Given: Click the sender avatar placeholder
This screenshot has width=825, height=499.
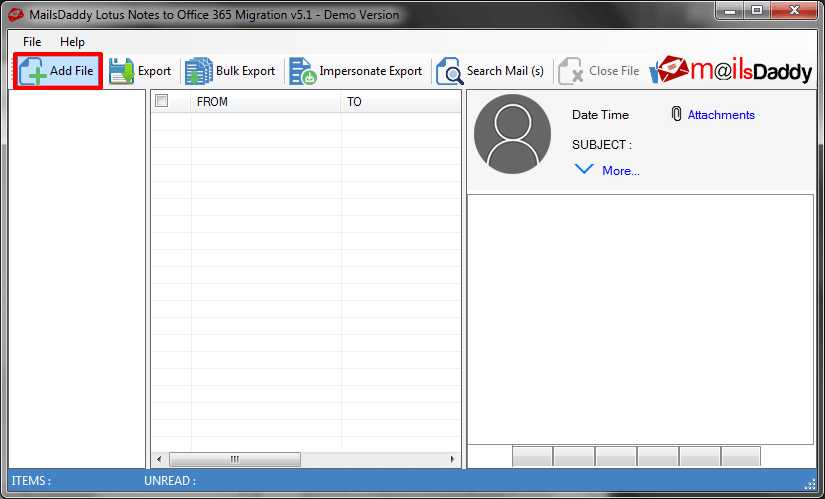Looking at the screenshot, I should [x=512, y=134].
